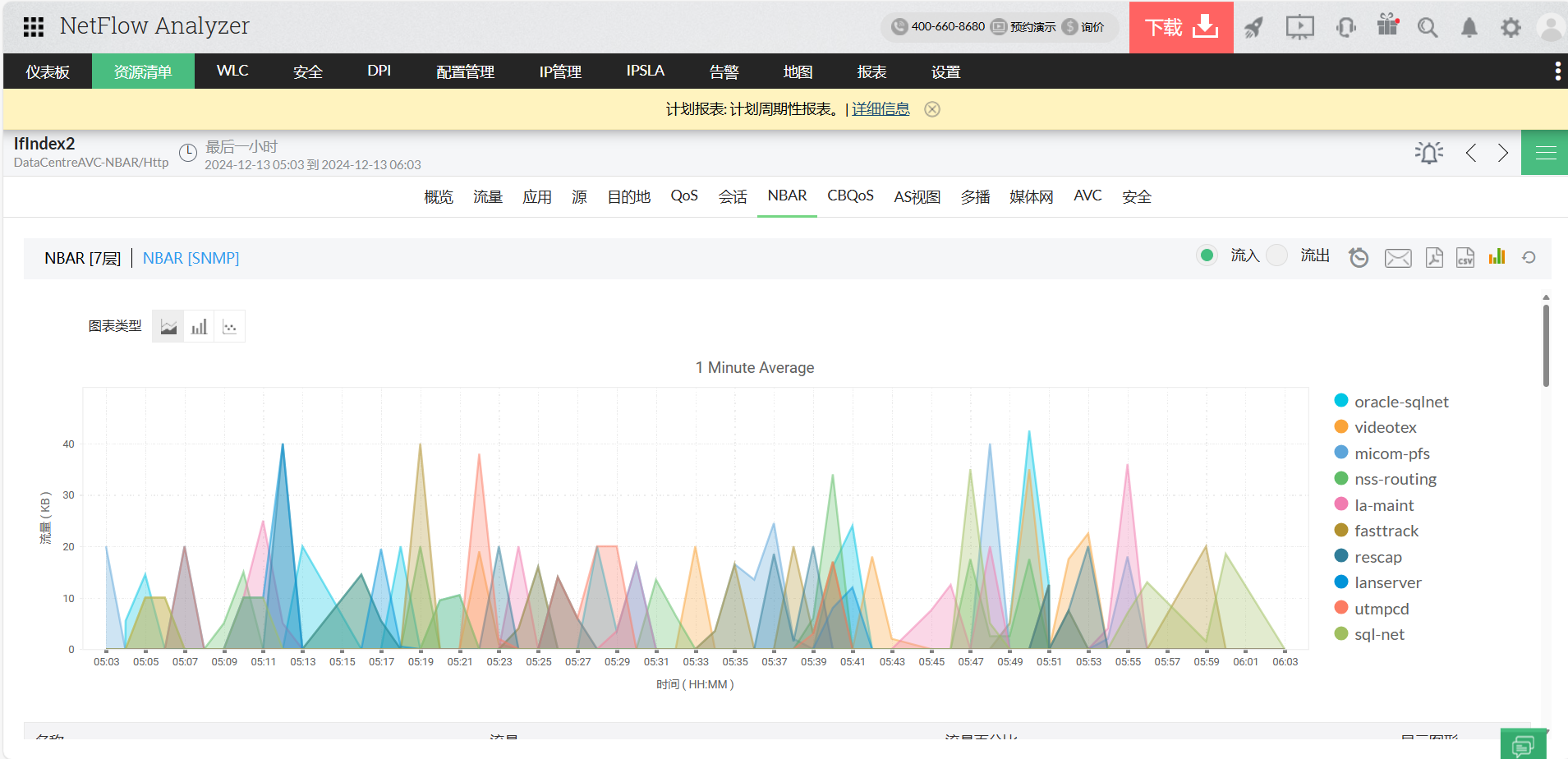This screenshot has height=759, width=1568.
Task: Select the area chart type icon
Action: tap(168, 327)
